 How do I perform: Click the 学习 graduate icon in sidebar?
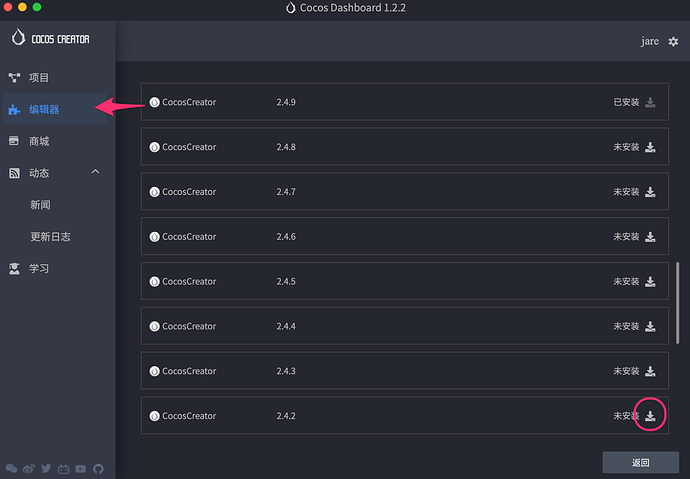(x=14, y=268)
